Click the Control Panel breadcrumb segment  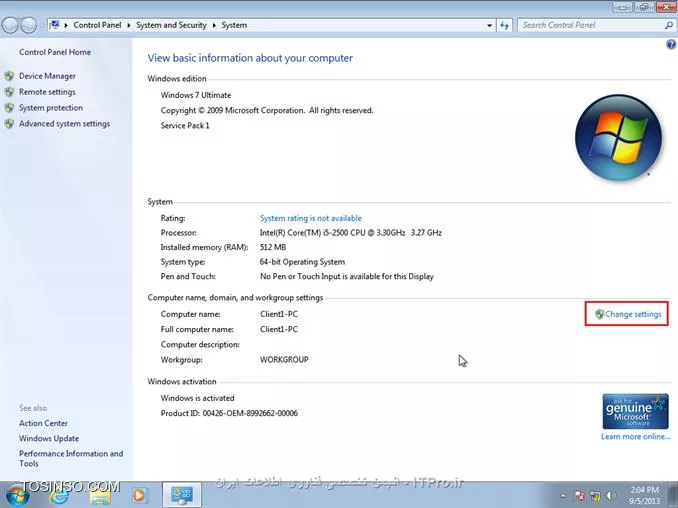(x=97, y=25)
